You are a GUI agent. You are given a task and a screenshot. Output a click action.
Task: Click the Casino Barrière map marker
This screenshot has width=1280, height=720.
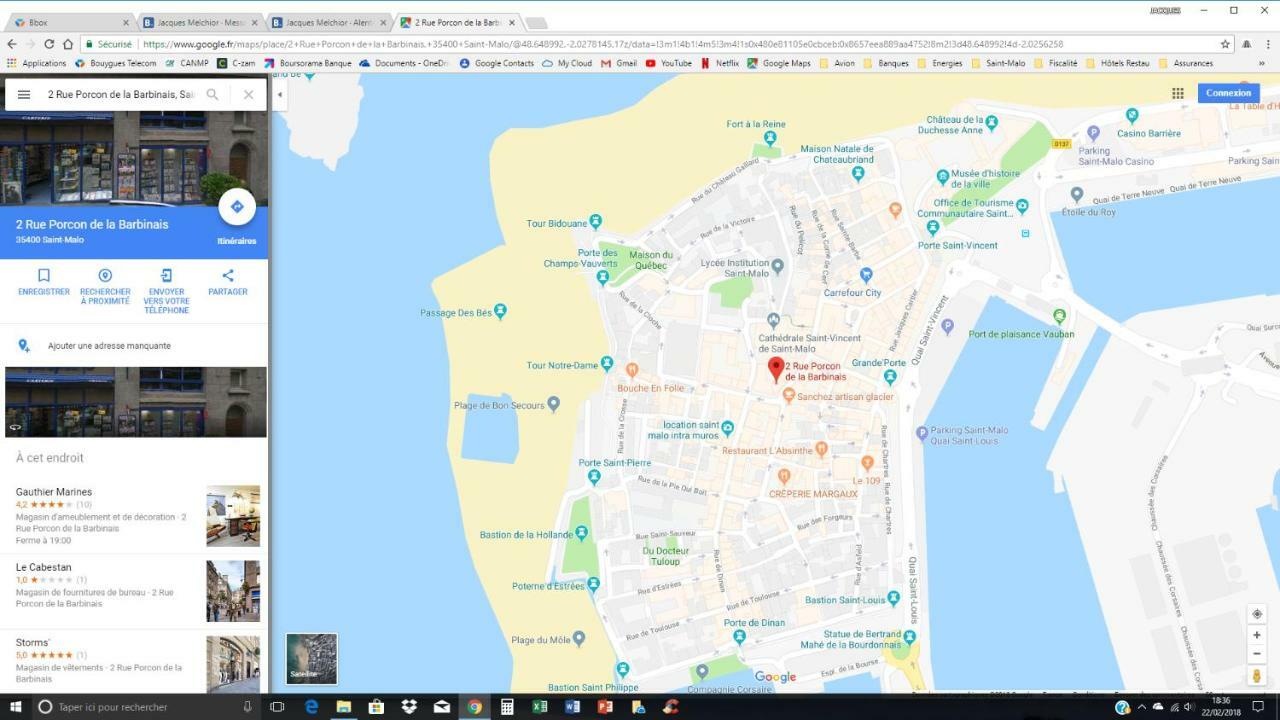[1131, 115]
